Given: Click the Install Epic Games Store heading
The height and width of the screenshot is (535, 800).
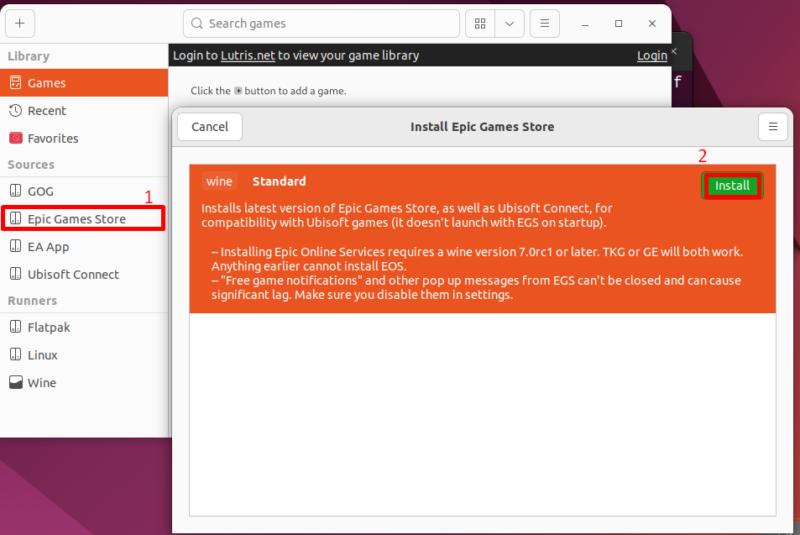Looking at the screenshot, I should click(x=482, y=126).
